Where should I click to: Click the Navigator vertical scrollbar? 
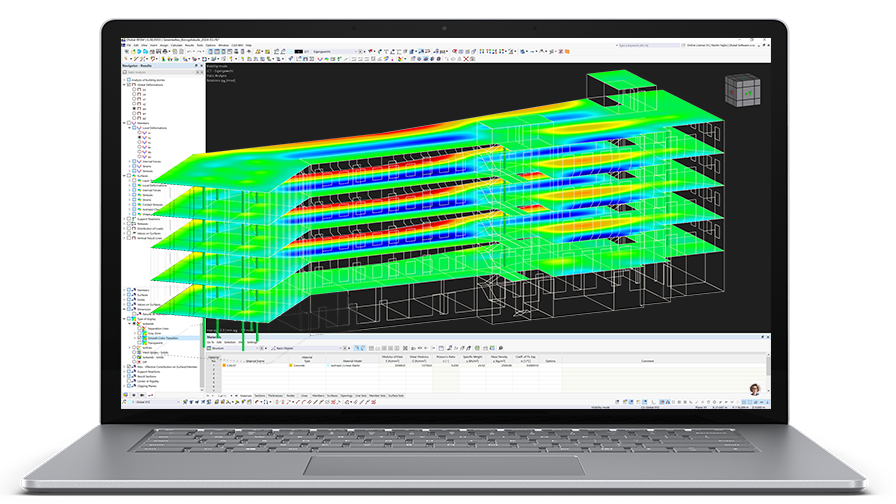202,357
